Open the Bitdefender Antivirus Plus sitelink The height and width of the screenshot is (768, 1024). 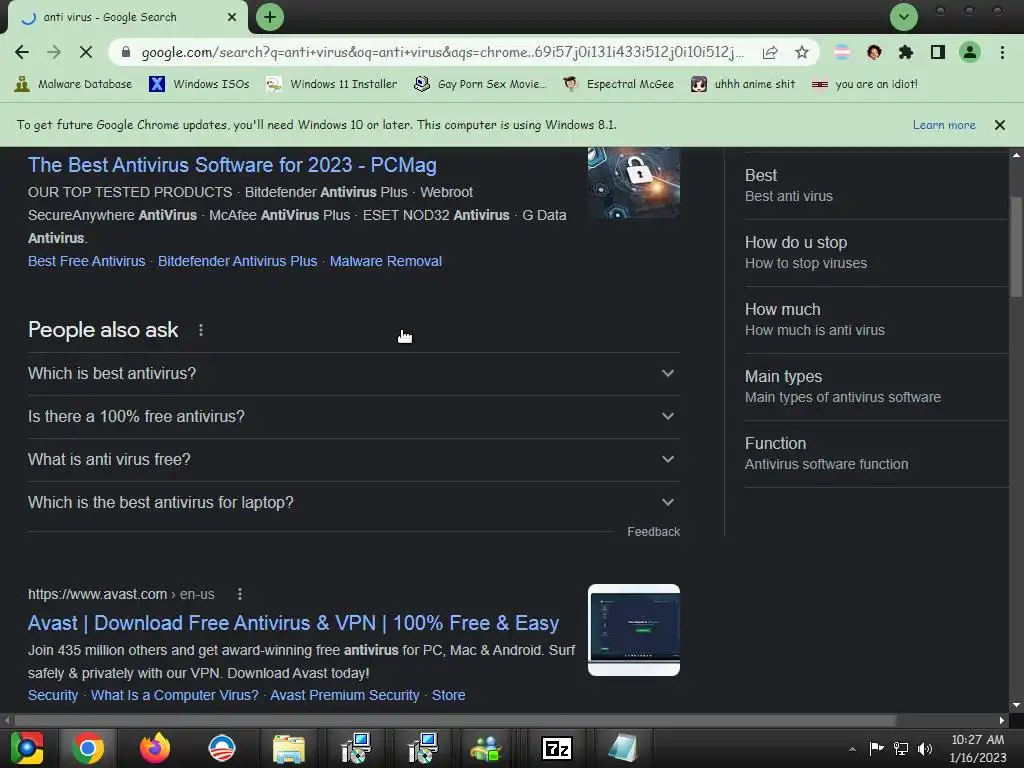click(237, 261)
